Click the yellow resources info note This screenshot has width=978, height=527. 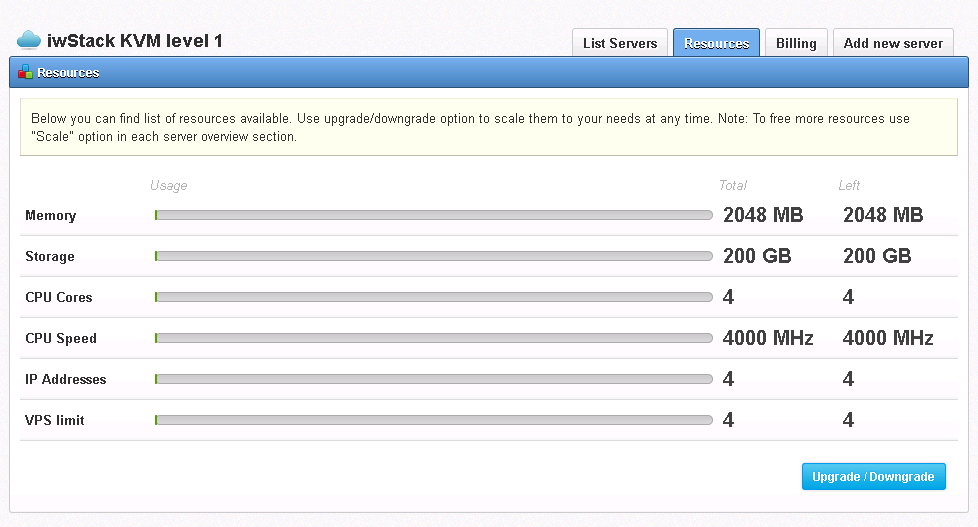pyautogui.click(x=489, y=127)
